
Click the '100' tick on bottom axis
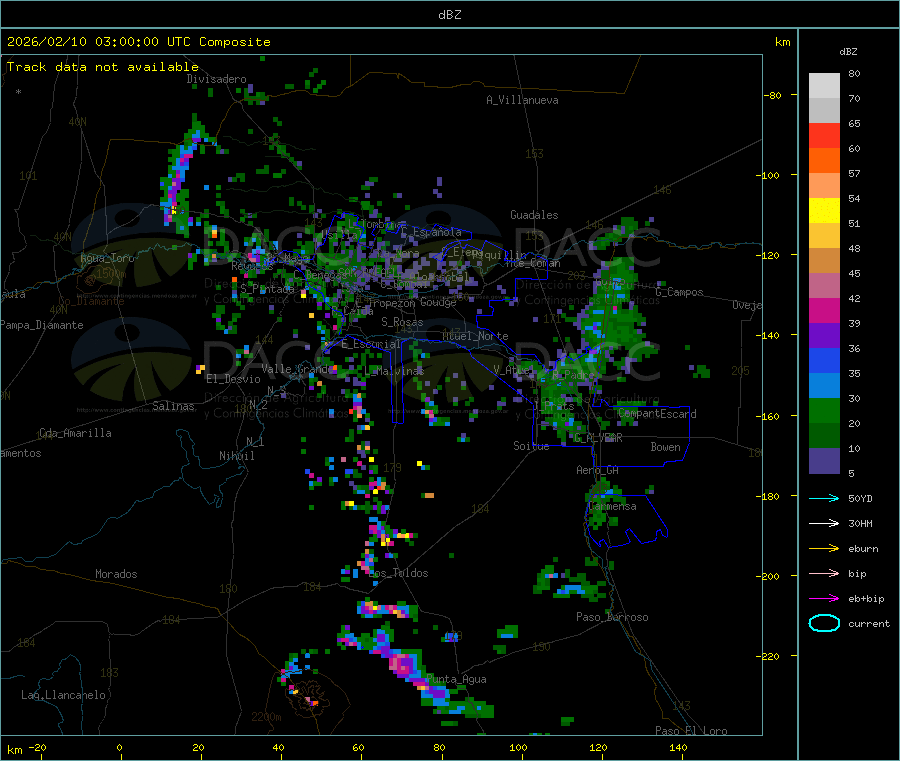(x=518, y=747)
